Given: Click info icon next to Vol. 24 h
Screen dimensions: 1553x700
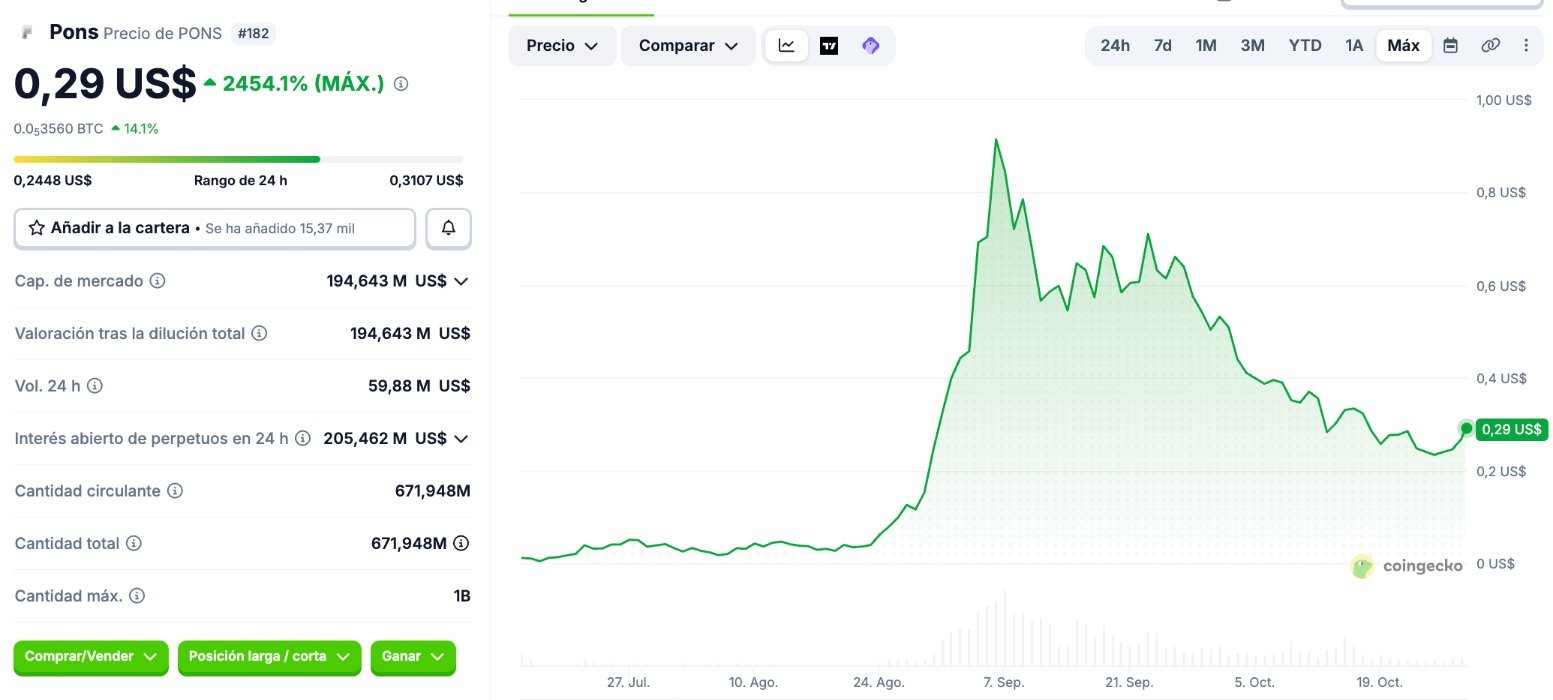Looking at the screenshot, I should 95,385.
